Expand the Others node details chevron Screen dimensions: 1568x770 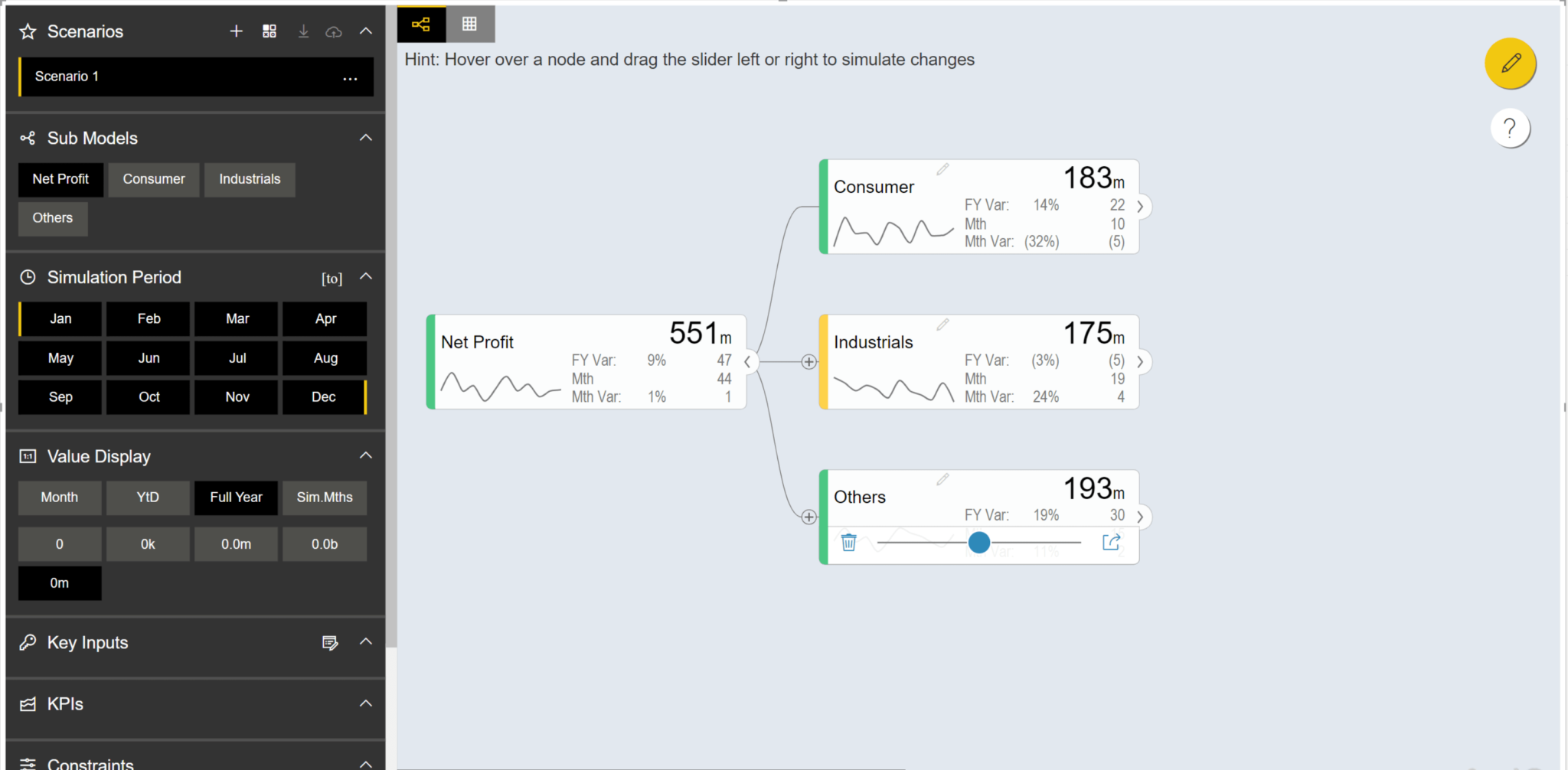(x=1140, y=517)
